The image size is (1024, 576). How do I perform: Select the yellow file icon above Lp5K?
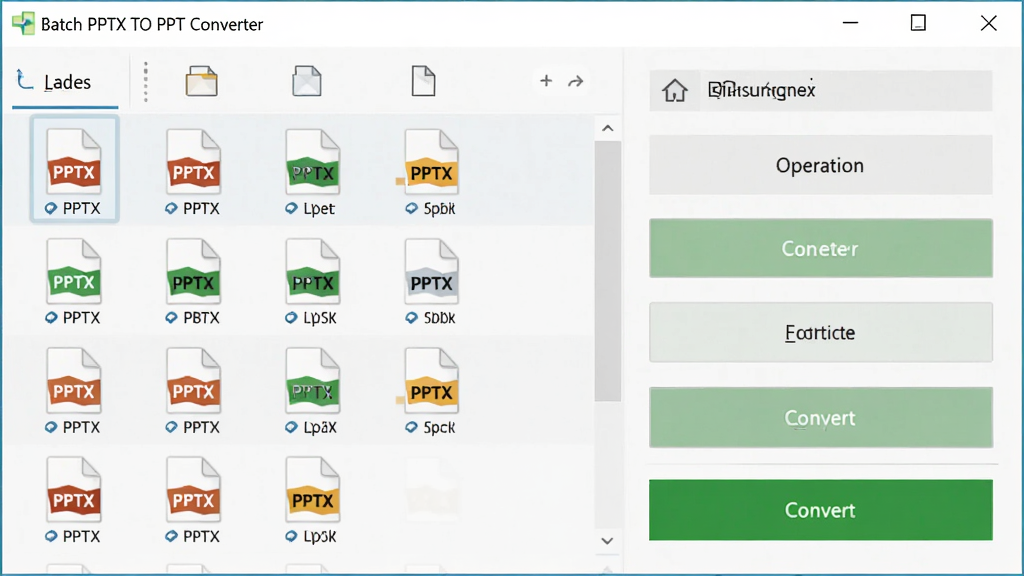click(x=313, y=490)
